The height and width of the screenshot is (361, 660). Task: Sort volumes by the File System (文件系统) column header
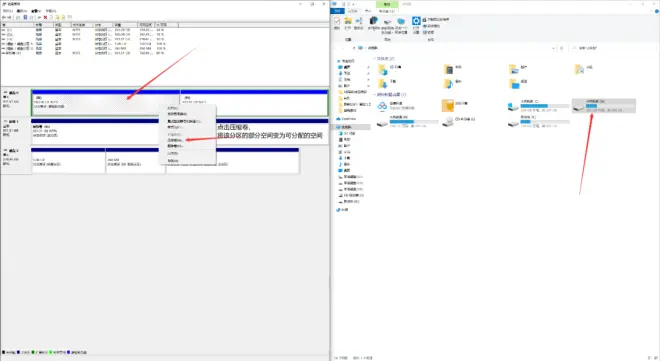82,25
